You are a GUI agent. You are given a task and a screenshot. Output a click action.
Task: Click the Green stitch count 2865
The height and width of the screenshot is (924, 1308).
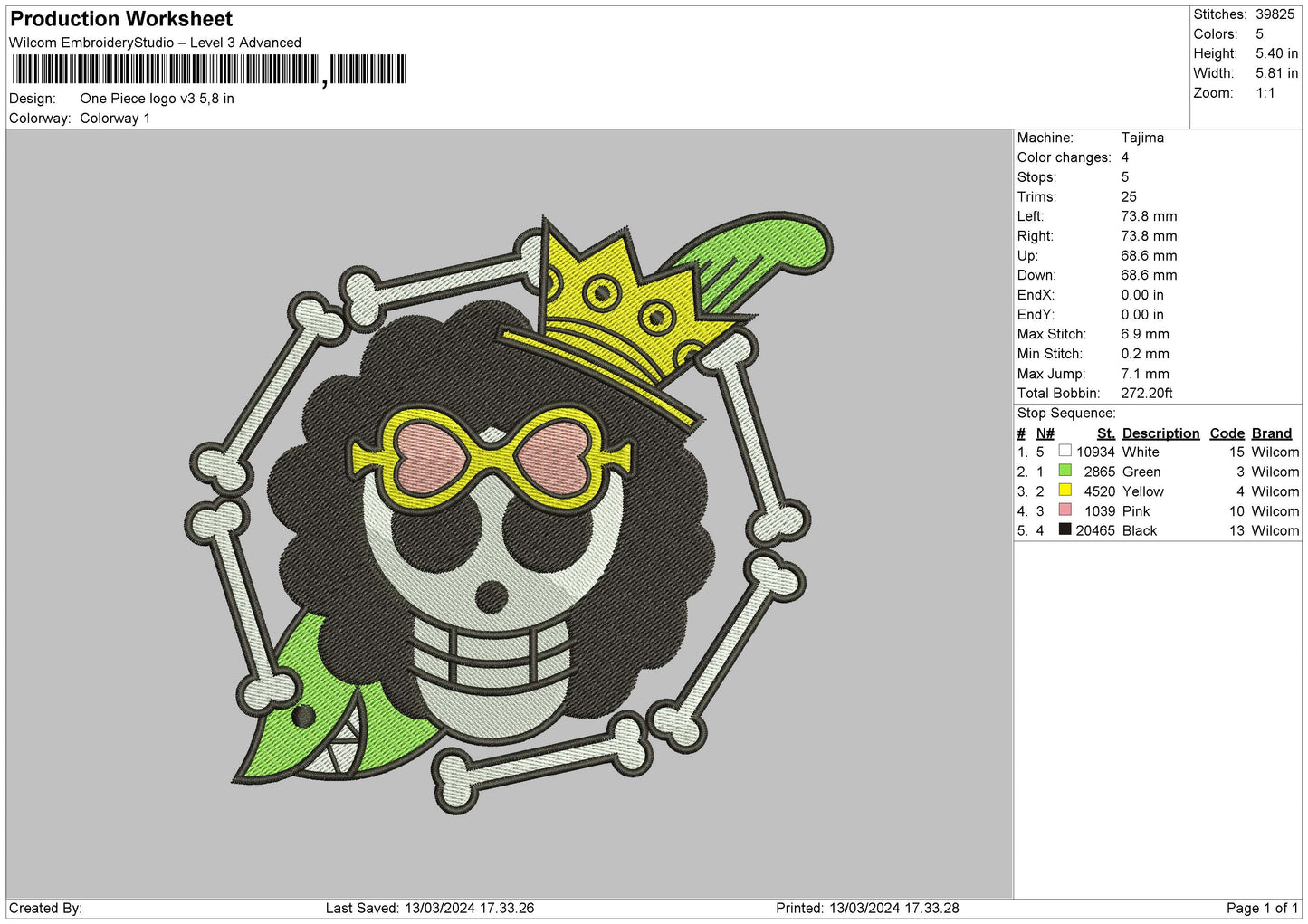click(1099, 472)
